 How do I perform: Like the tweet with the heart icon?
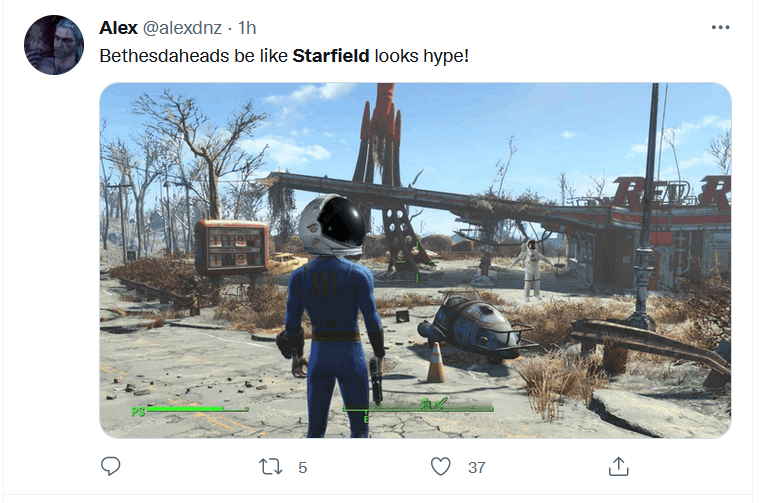pos(441,467)
